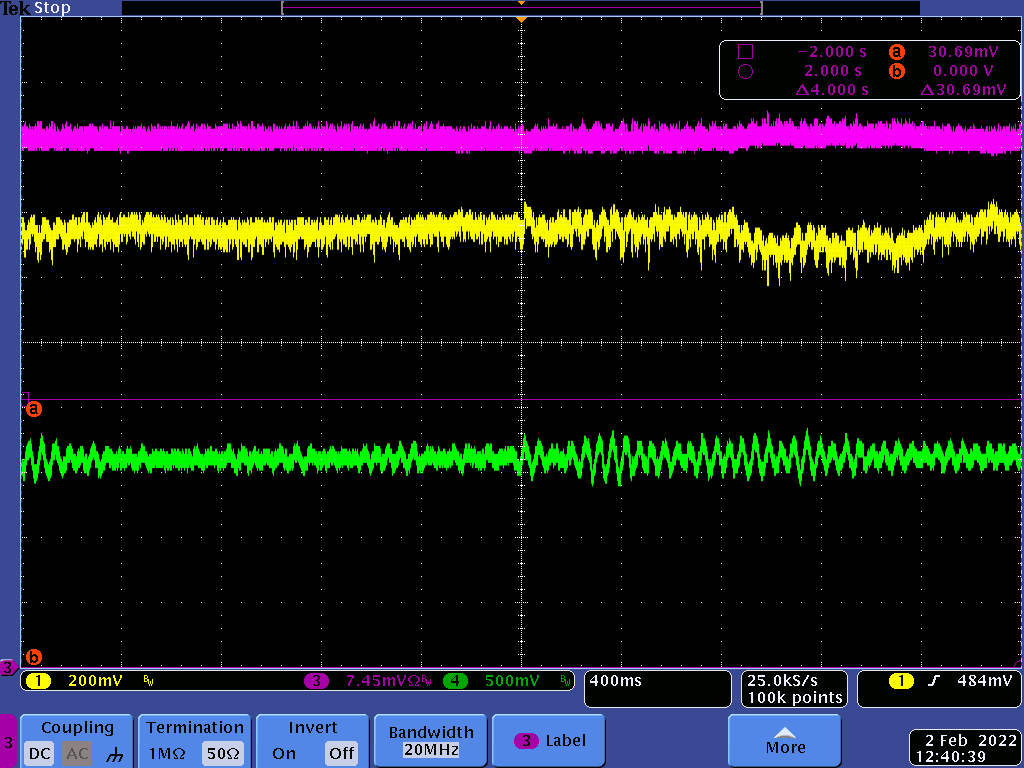Select 50Ω termination
Screen dimensions: 1024x768
(221, 753)
